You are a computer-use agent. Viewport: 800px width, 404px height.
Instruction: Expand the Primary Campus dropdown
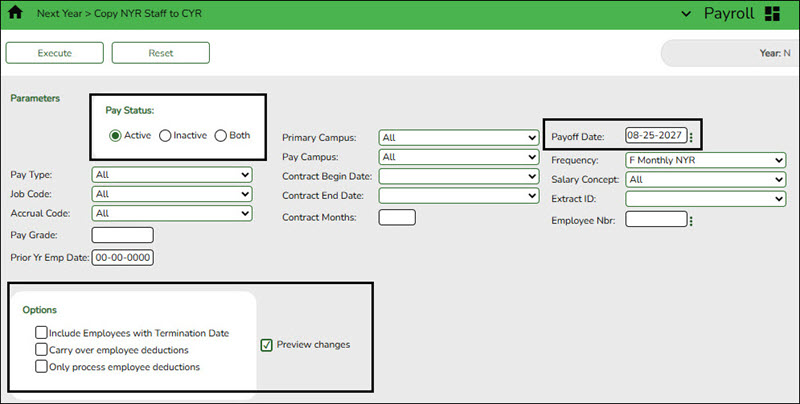459,138
